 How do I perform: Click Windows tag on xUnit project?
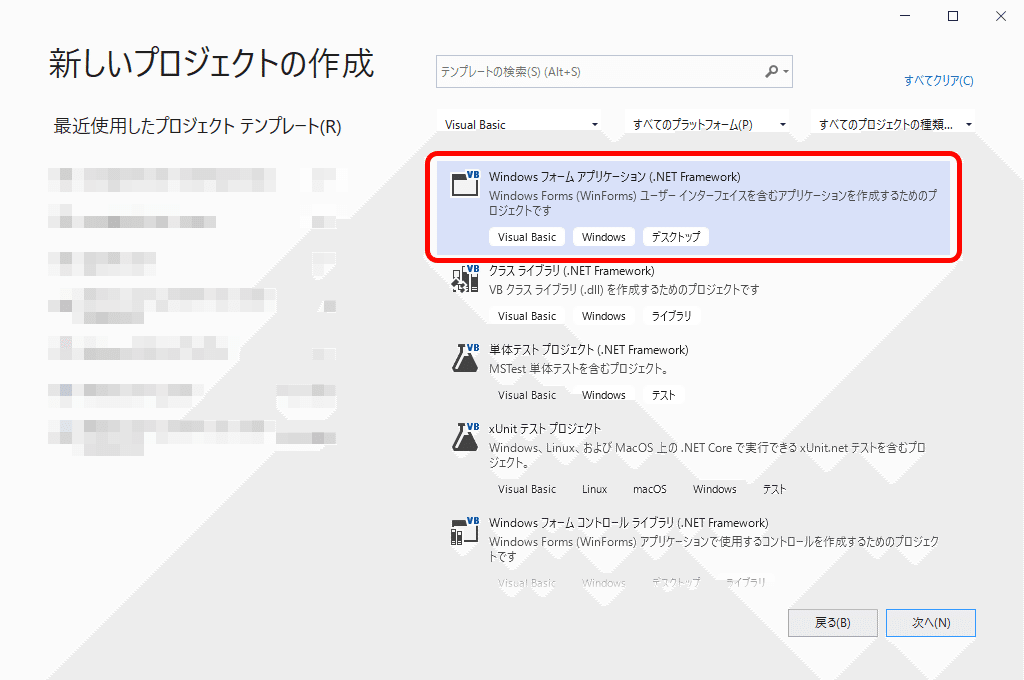pos(714,489)
